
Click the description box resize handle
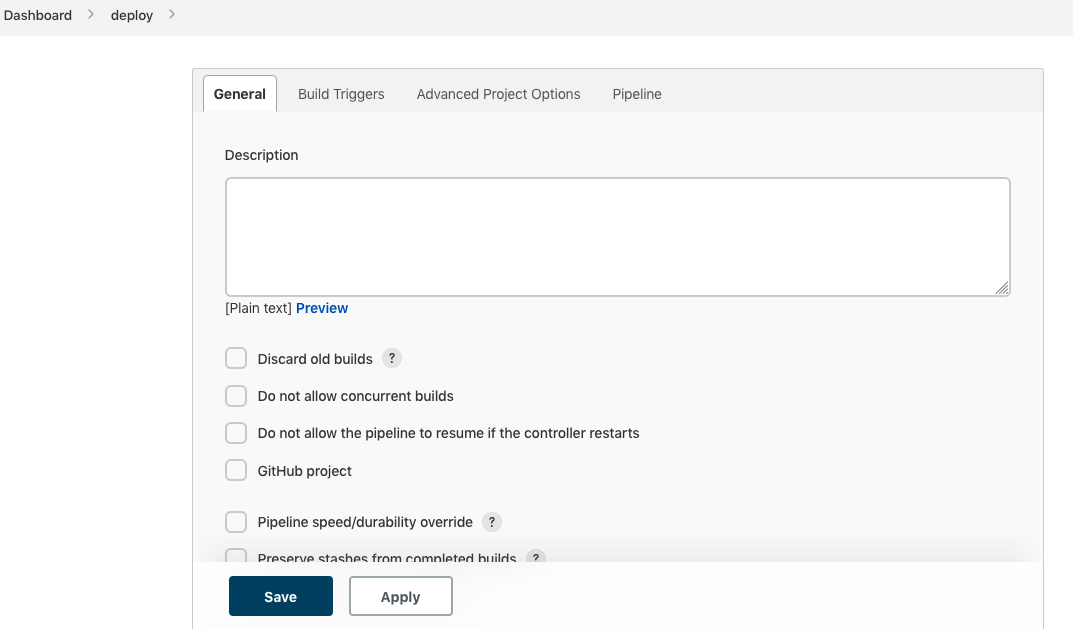(1002, 288)
